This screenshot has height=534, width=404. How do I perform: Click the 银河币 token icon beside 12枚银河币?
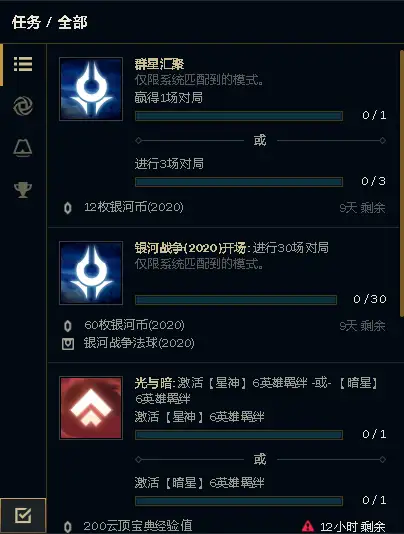[68, 208]
